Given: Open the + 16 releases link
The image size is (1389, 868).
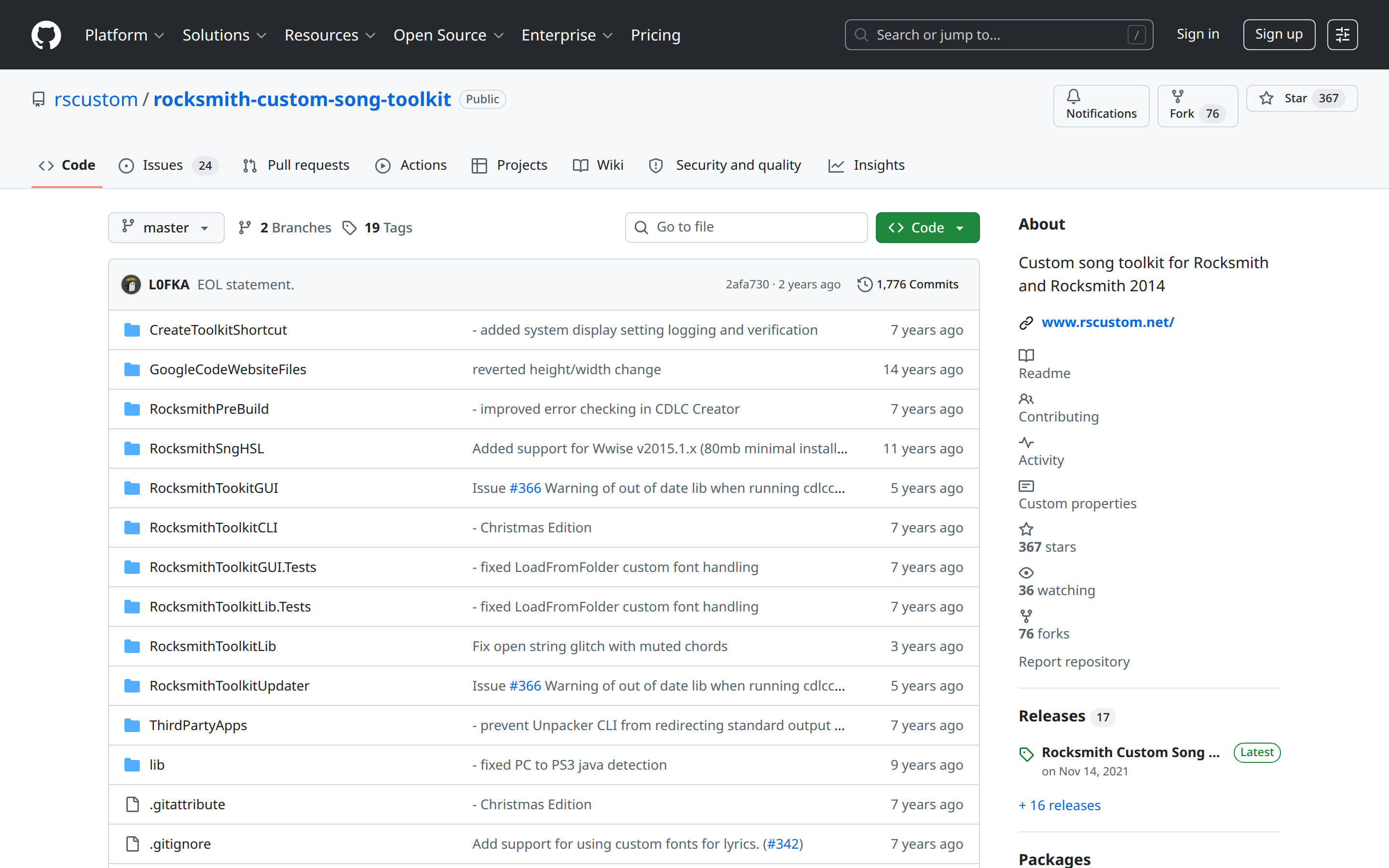Looking at the screenshot, I should [1060, 805].
